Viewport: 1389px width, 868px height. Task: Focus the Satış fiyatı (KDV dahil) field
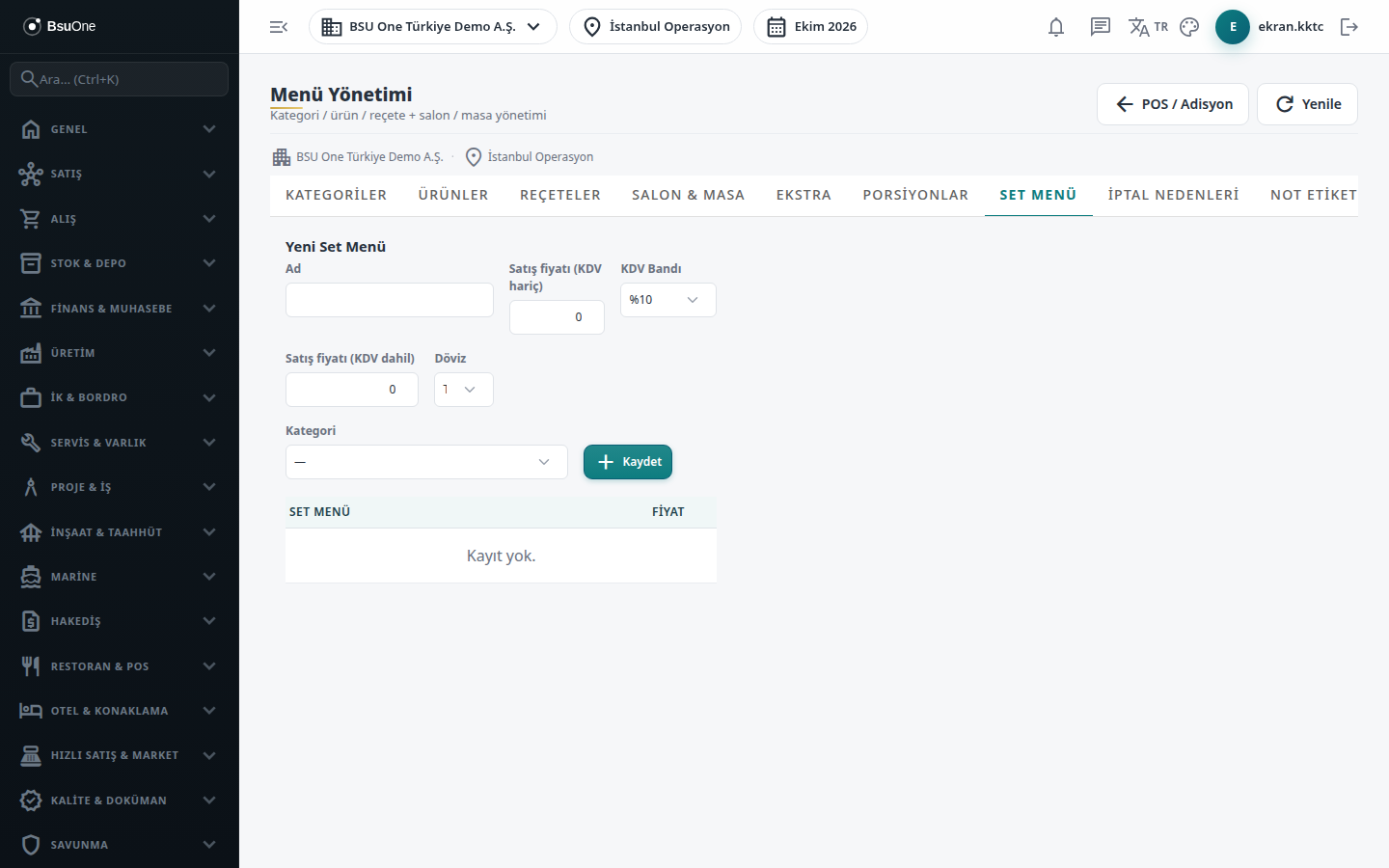point(352,390)
